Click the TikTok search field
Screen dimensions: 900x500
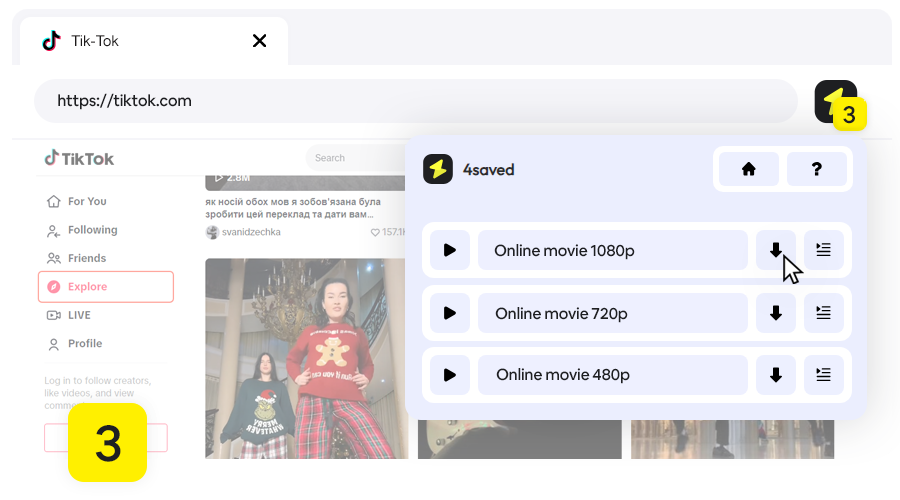[x=350, y=158]
